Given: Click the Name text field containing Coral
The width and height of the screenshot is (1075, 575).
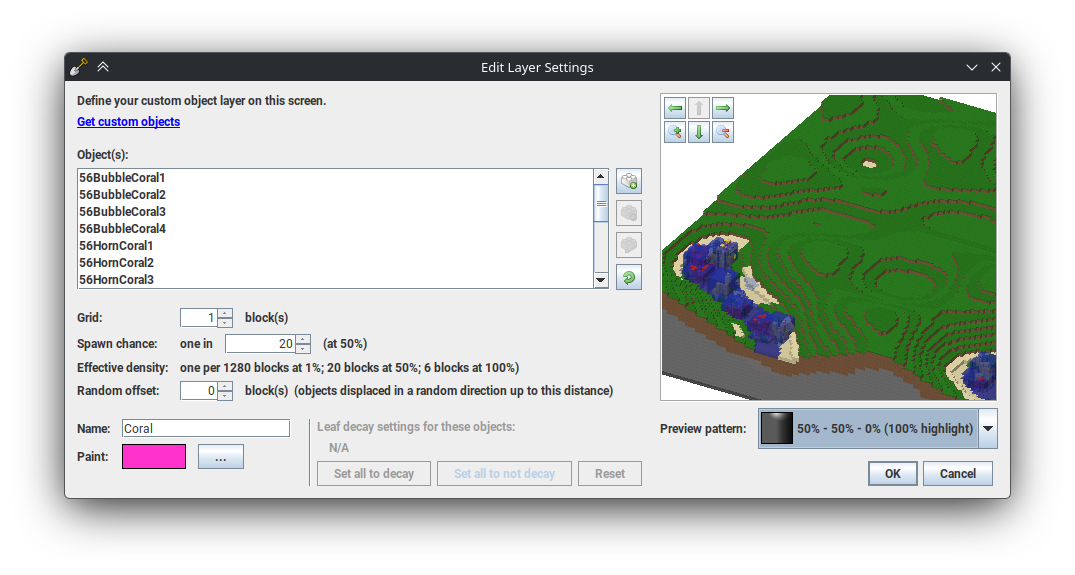Looking at the screenshot, I should (x=205, y=428).
